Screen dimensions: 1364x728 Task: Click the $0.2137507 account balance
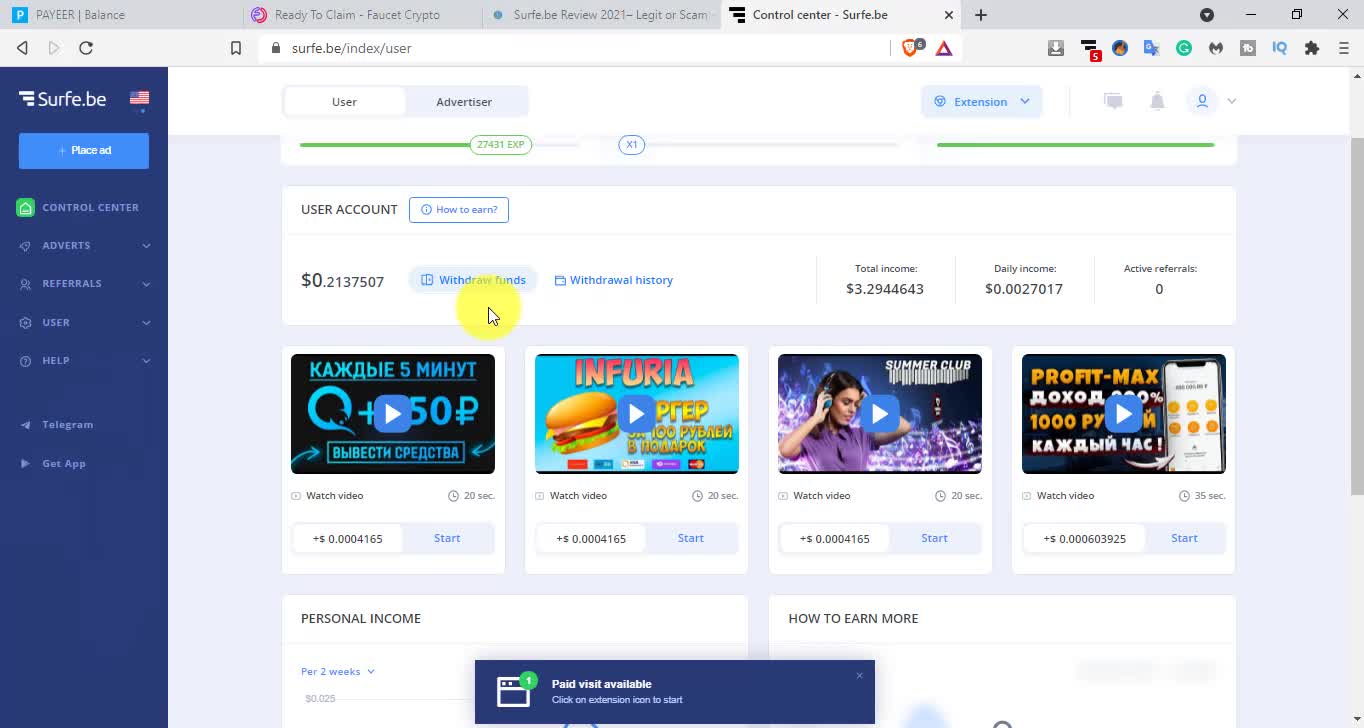coord(342,281)
